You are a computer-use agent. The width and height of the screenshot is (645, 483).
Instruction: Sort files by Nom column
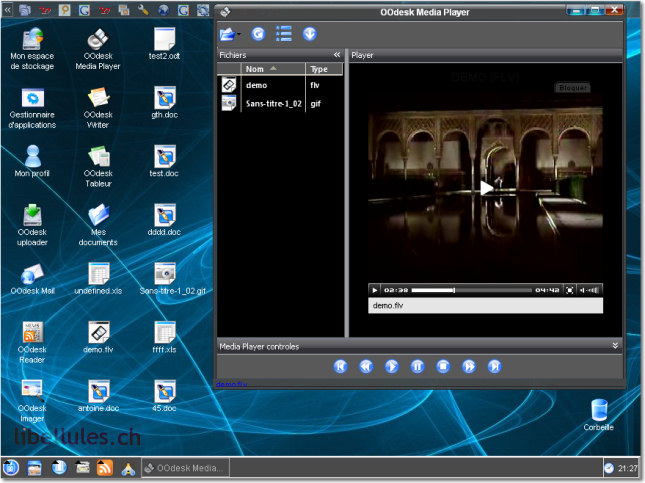click(273, 69)
